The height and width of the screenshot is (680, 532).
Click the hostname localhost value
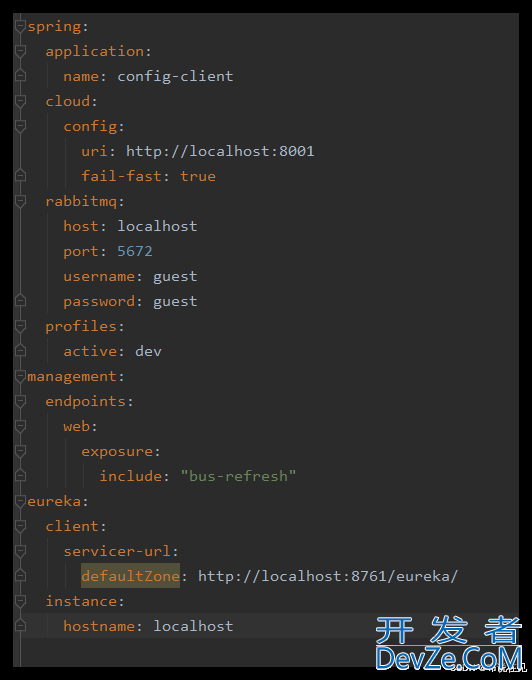pyautogui.click(x=193, y=626)
